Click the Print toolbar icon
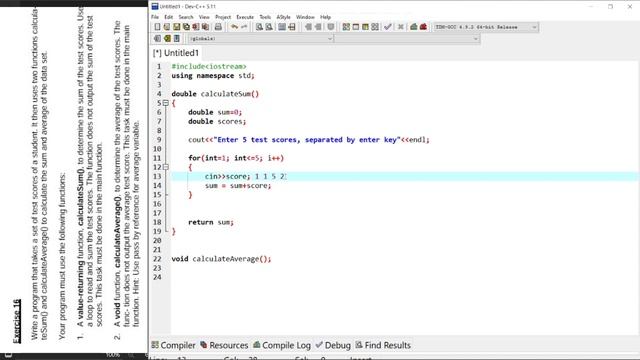The width and height of the screenshot is (640, 360). pyautogui.click(x=218, y=27)
